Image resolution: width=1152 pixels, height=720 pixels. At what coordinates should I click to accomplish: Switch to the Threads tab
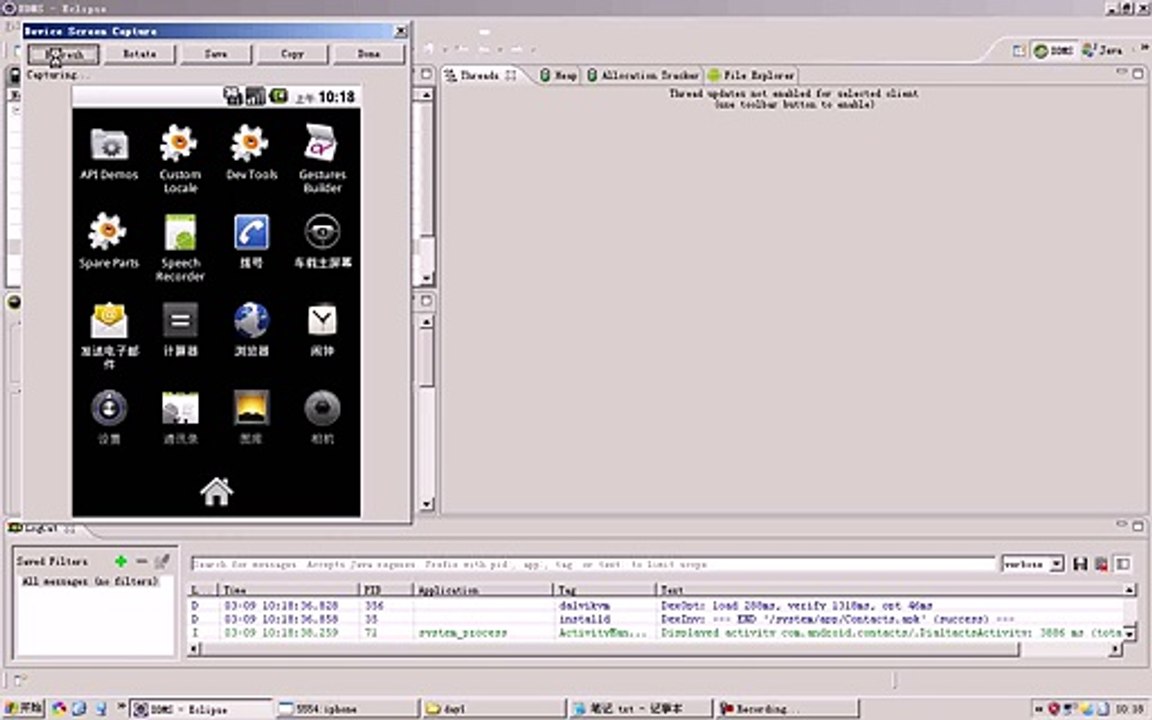481,75
